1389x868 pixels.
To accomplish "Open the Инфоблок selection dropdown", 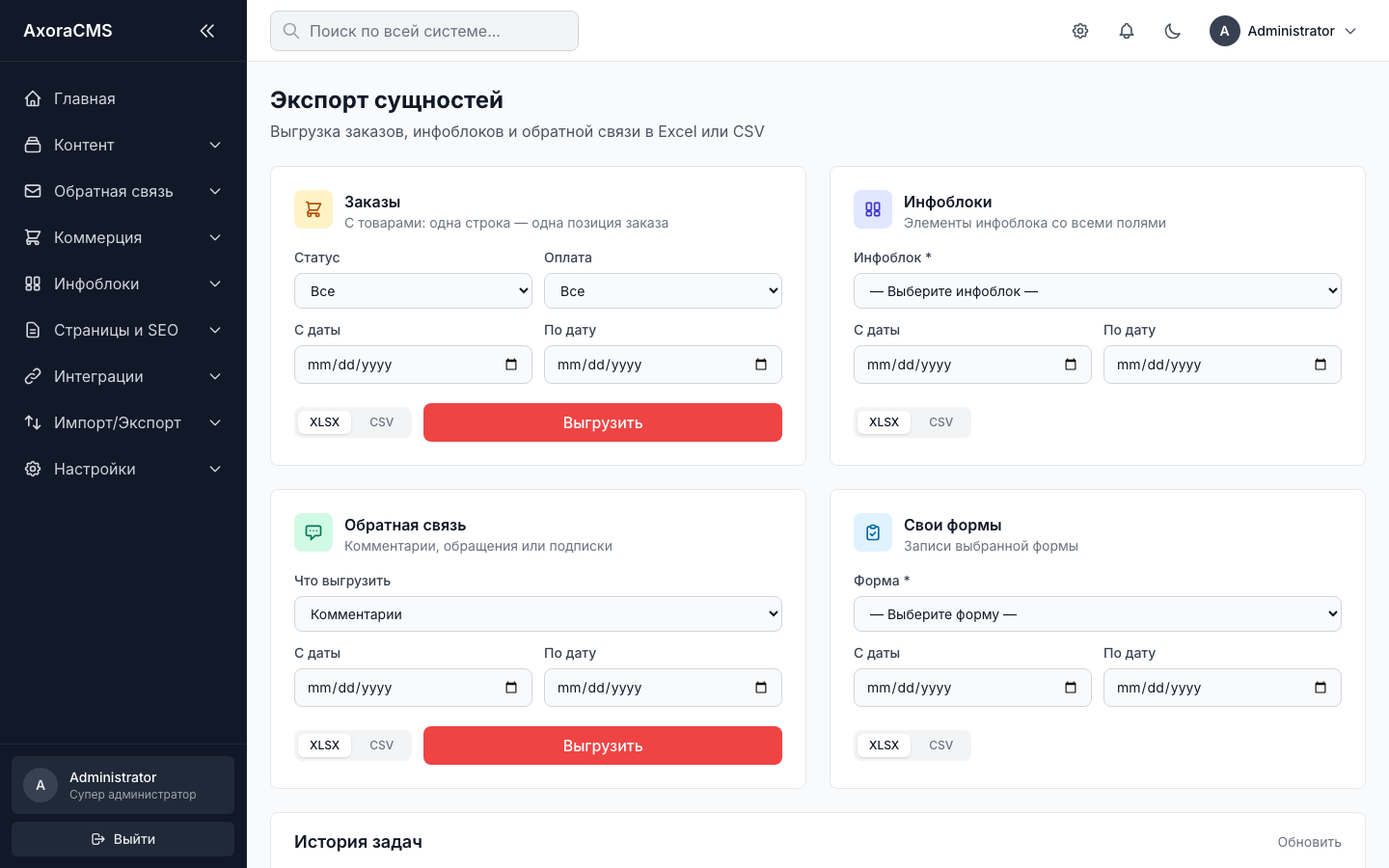I will pyautogui.click(x=1098, y=291).
